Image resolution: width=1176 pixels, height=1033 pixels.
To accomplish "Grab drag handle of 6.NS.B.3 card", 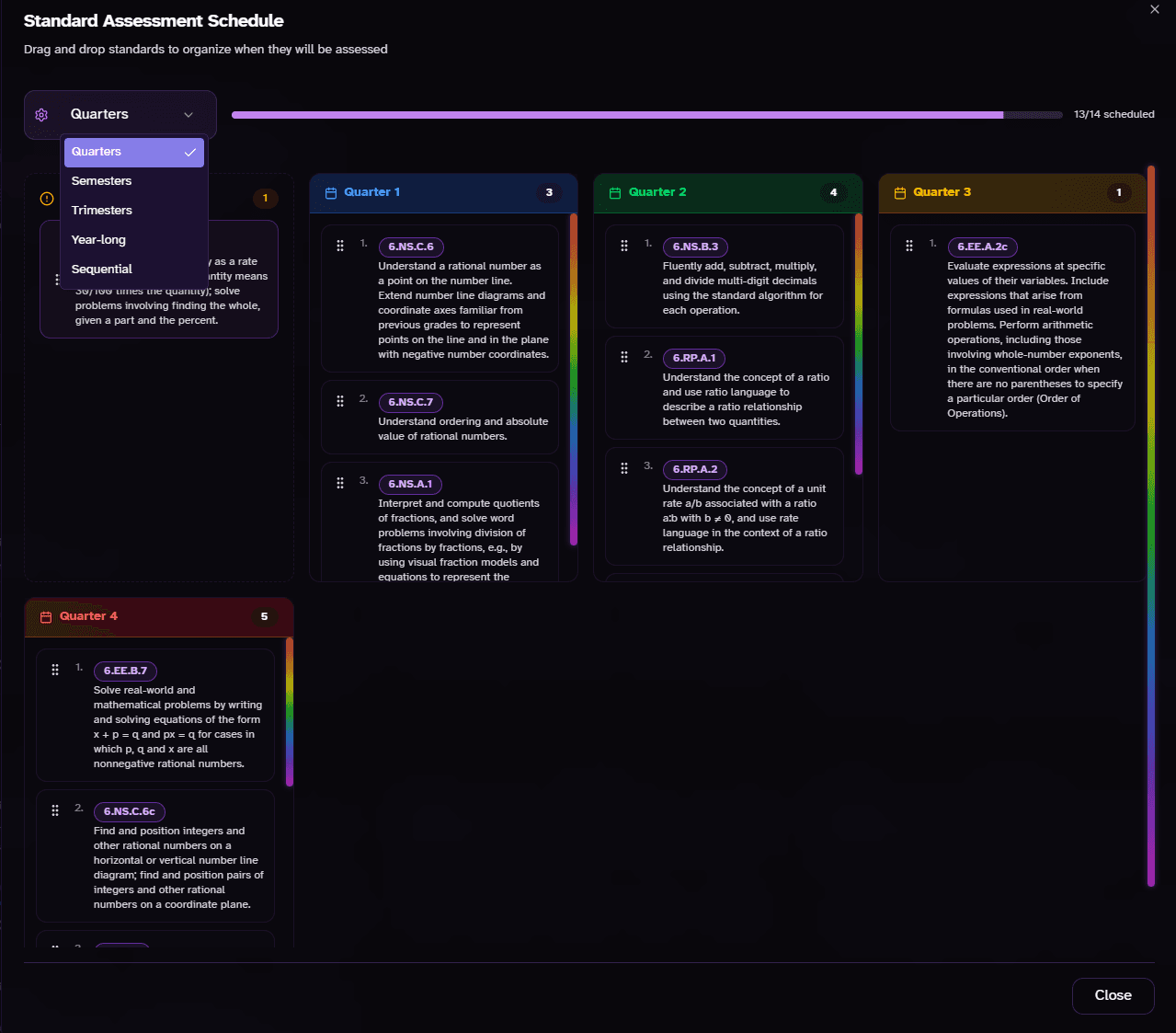I will click(x=624, y=246).
